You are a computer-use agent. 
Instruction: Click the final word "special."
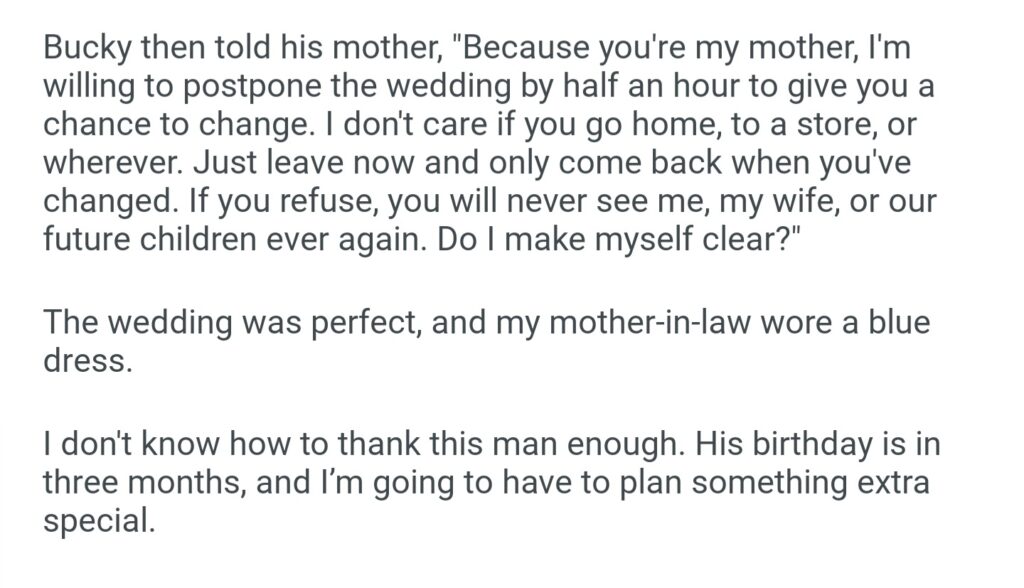99,521
